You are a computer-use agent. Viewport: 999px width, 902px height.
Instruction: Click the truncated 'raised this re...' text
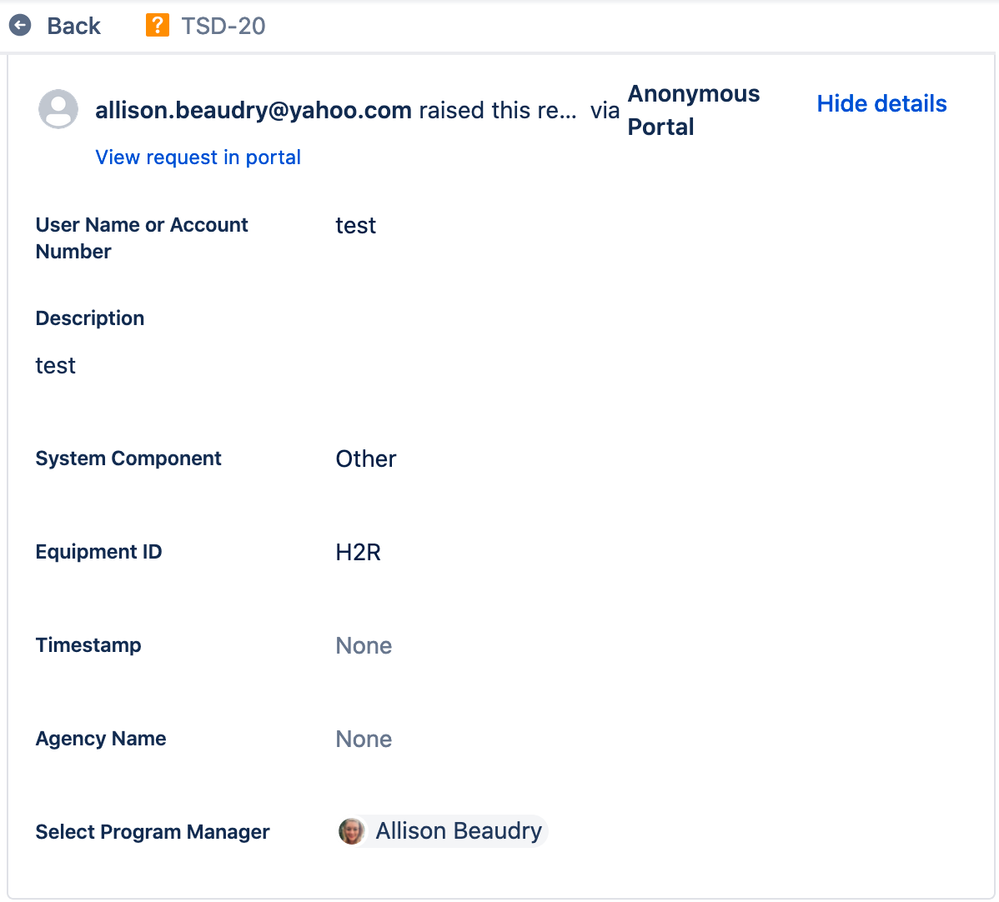pos(497,110)
